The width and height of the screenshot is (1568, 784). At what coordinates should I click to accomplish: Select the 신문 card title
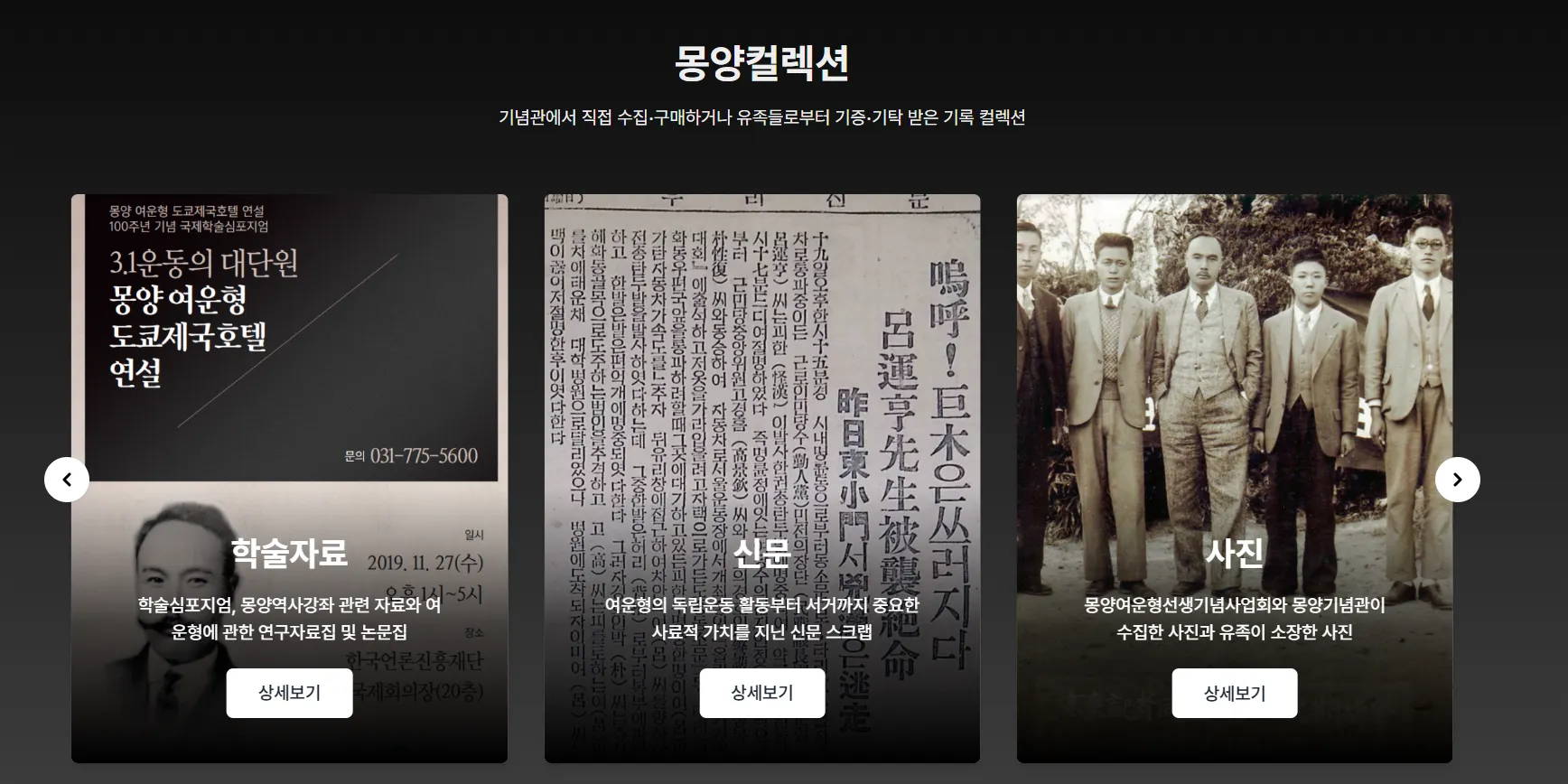762,552
